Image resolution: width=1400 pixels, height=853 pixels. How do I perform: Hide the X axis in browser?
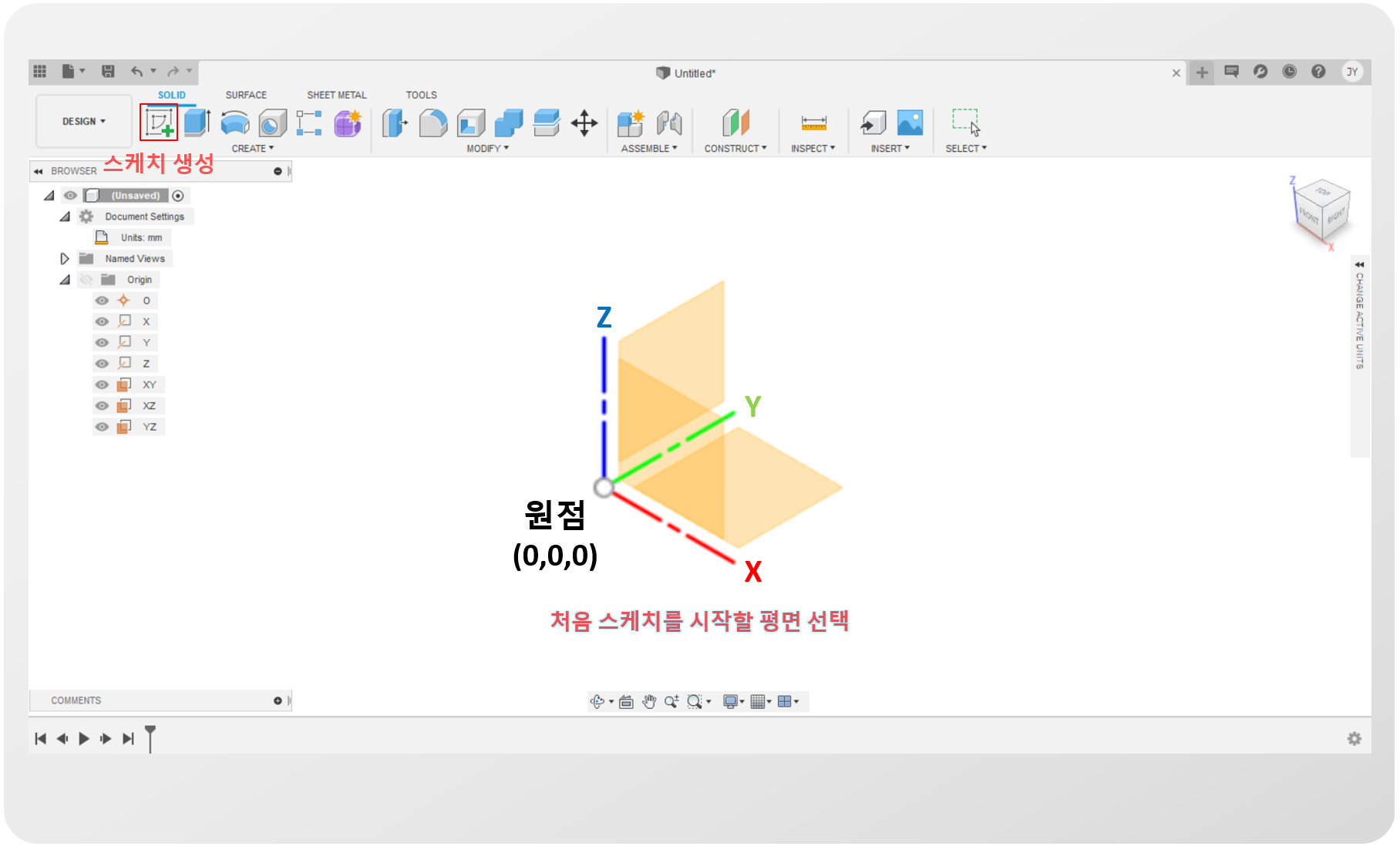pos(102,321)
